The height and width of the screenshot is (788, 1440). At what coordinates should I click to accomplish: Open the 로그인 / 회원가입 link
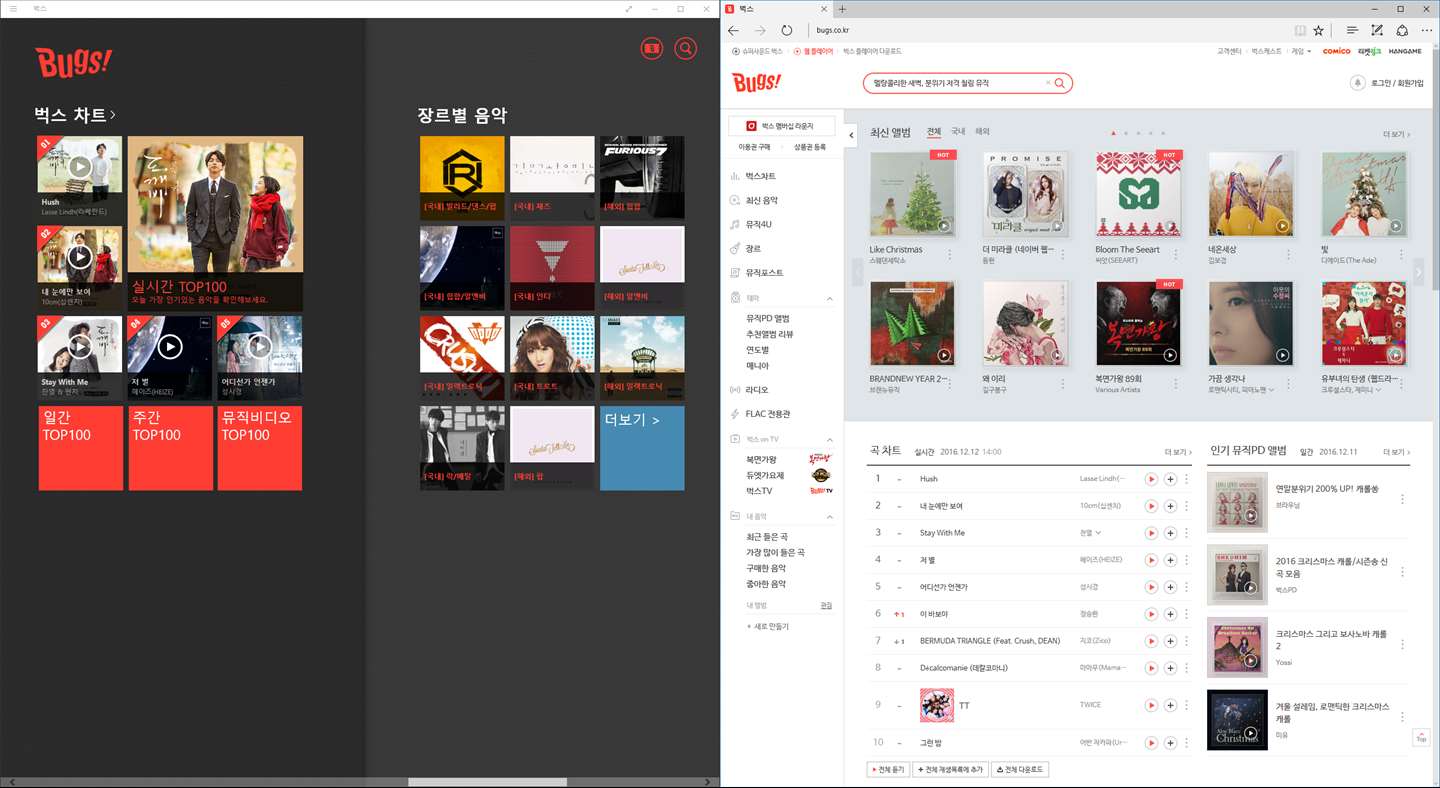click(x=1398, y=83)
